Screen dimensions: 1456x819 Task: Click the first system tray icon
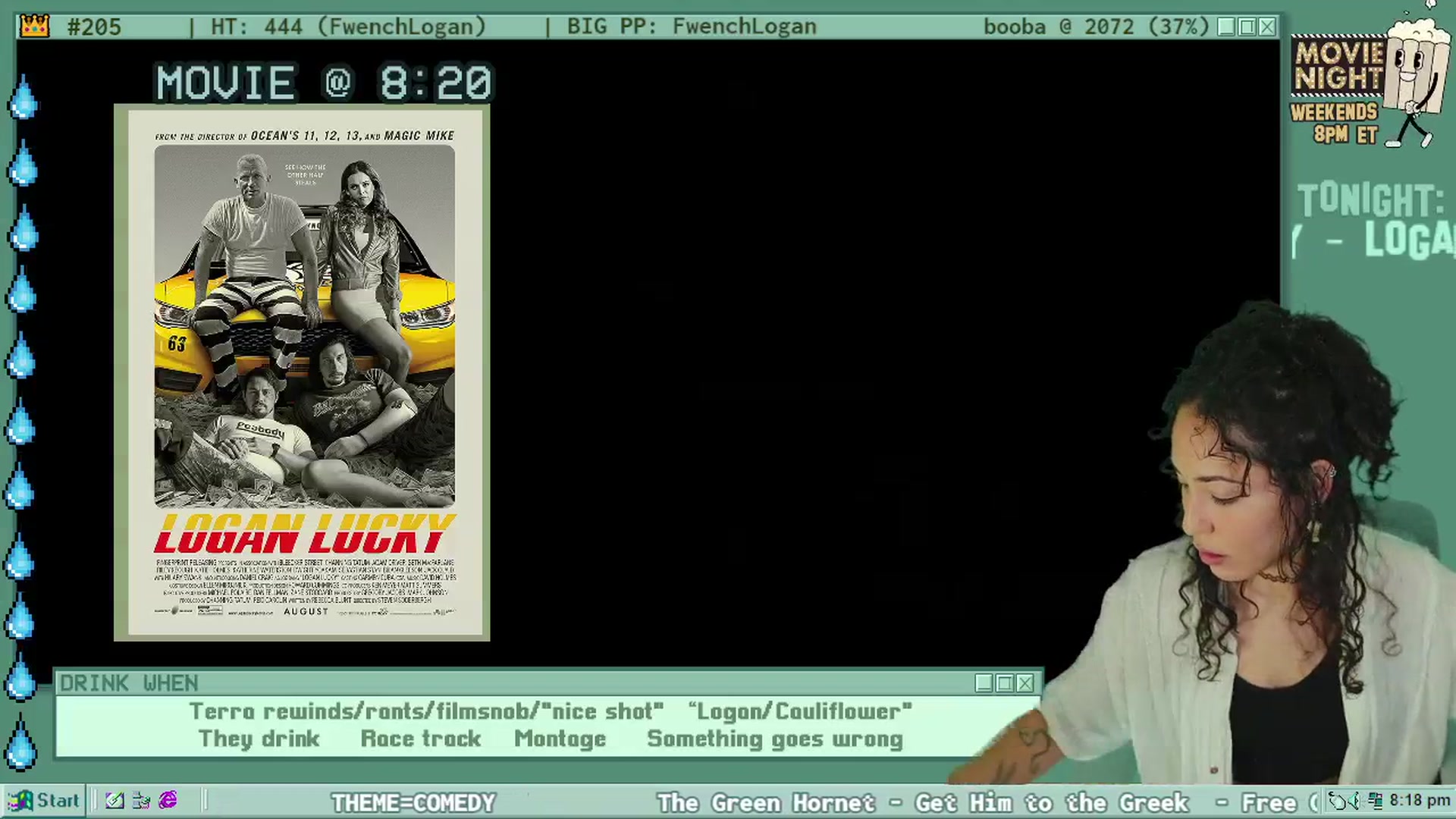1336,801
